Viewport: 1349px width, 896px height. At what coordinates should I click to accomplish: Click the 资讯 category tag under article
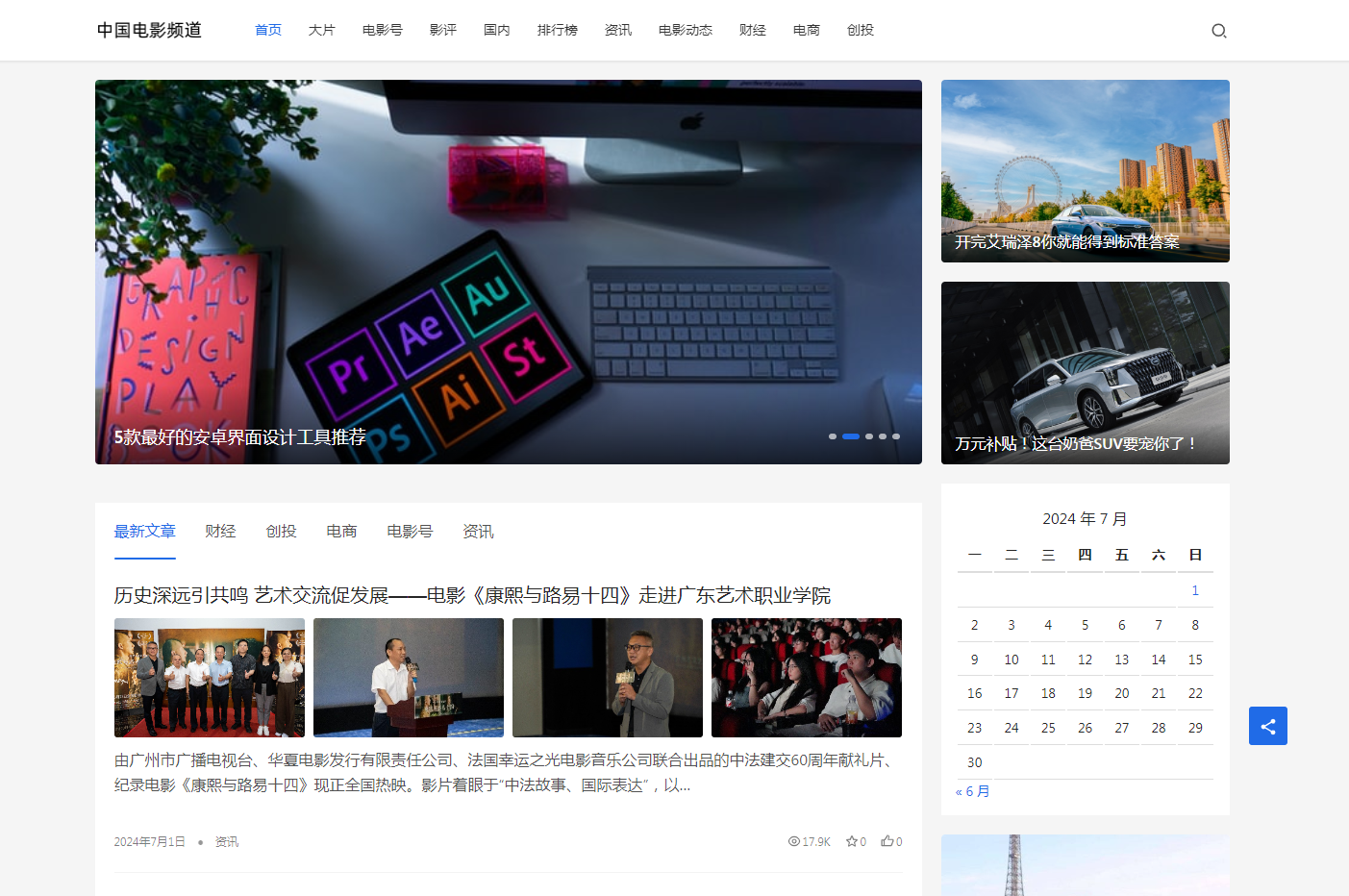click(227, 842)
